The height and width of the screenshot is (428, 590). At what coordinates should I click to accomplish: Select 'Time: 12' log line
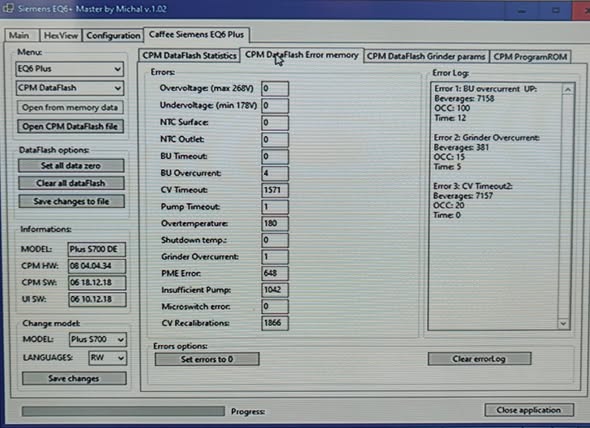click(x=450, y=118)
